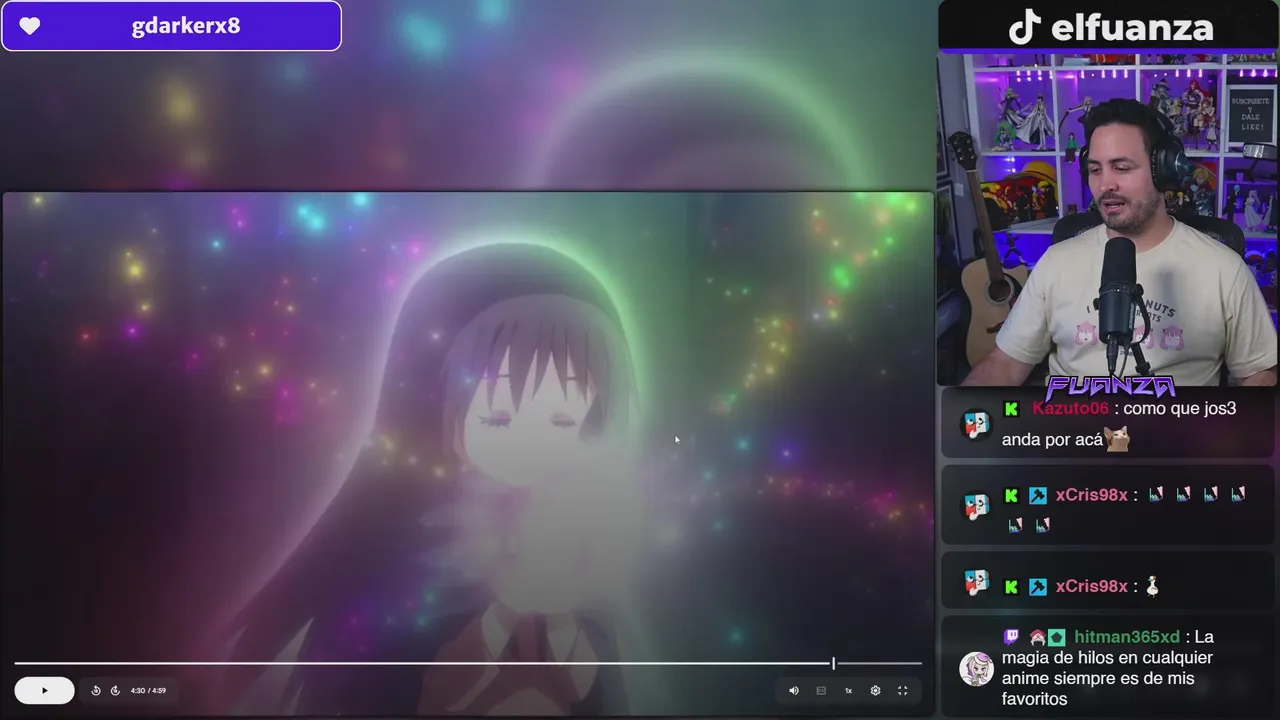The width and height of the screenshot is (1280, 720).
Task: Click the Twitch badge beside hitman365xd
Action: point(1011,637)
